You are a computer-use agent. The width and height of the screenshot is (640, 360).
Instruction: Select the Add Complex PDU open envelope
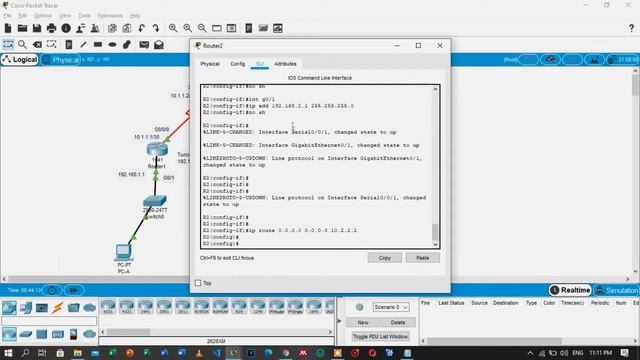click(159, 44)
